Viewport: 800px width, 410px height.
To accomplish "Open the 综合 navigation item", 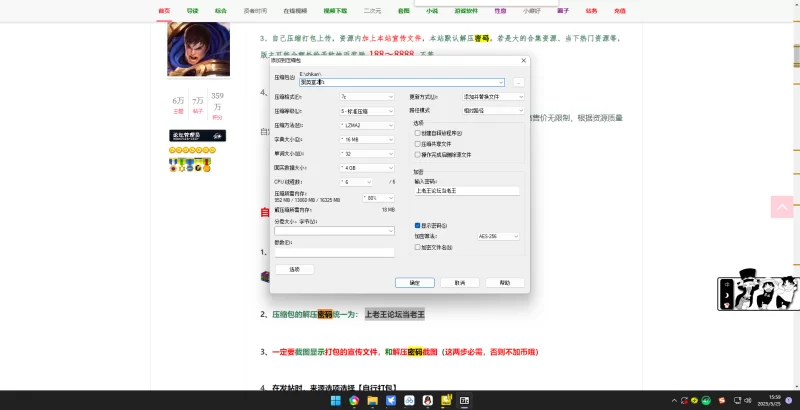I will (220, 11).
